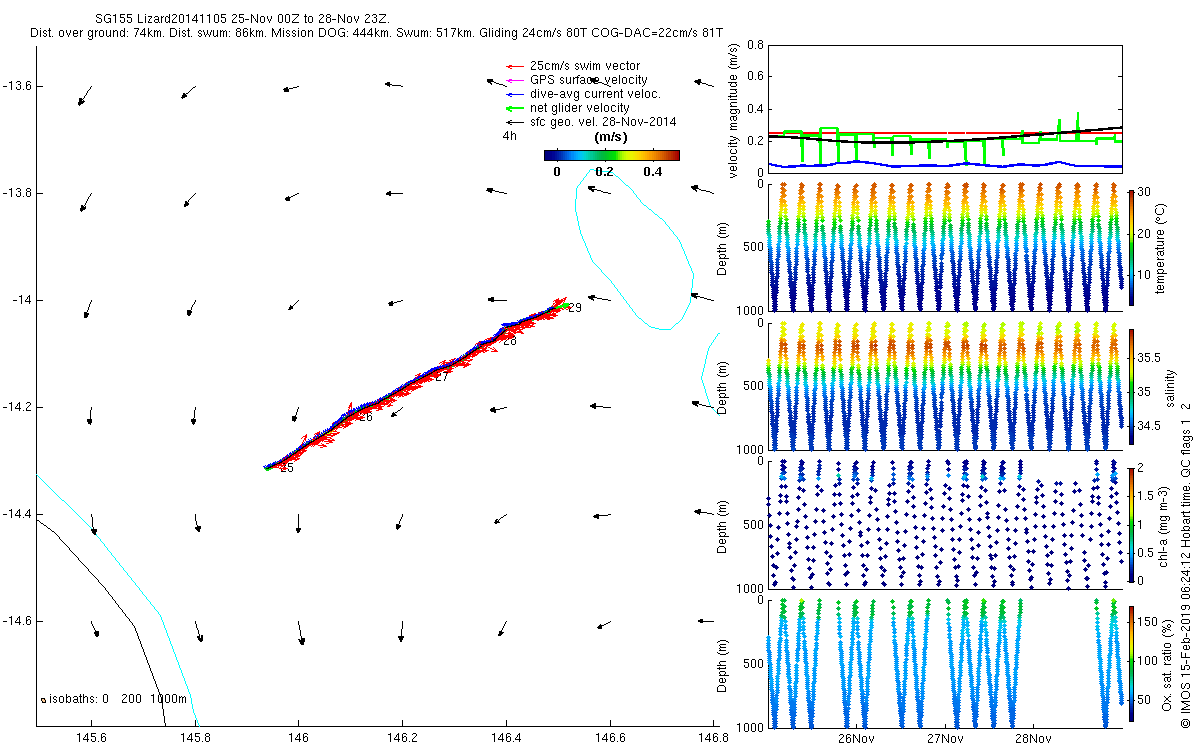Image resolution: width=1200 pixels, height=750 pixels.
Task: Click the 'Depth (m)' label of the oxygen panel
Action: click(722, 663)
